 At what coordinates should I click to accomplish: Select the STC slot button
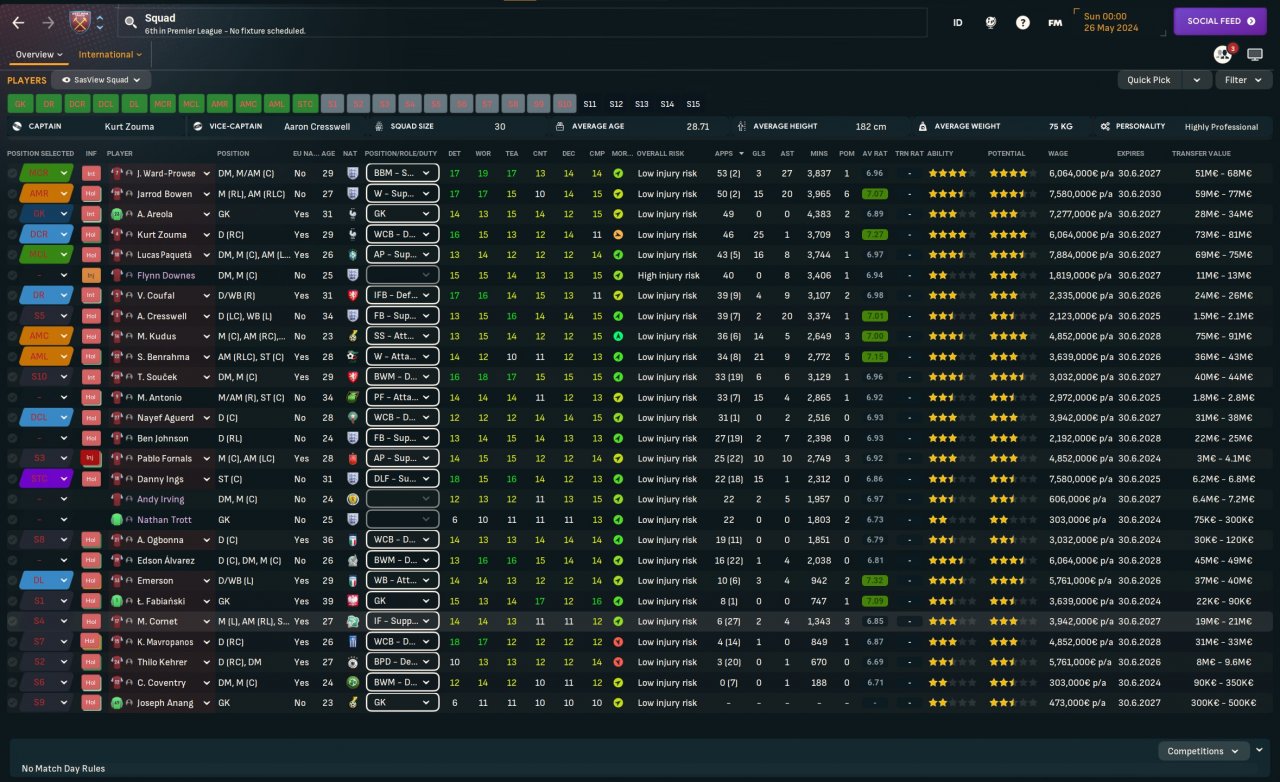point(306,104)
